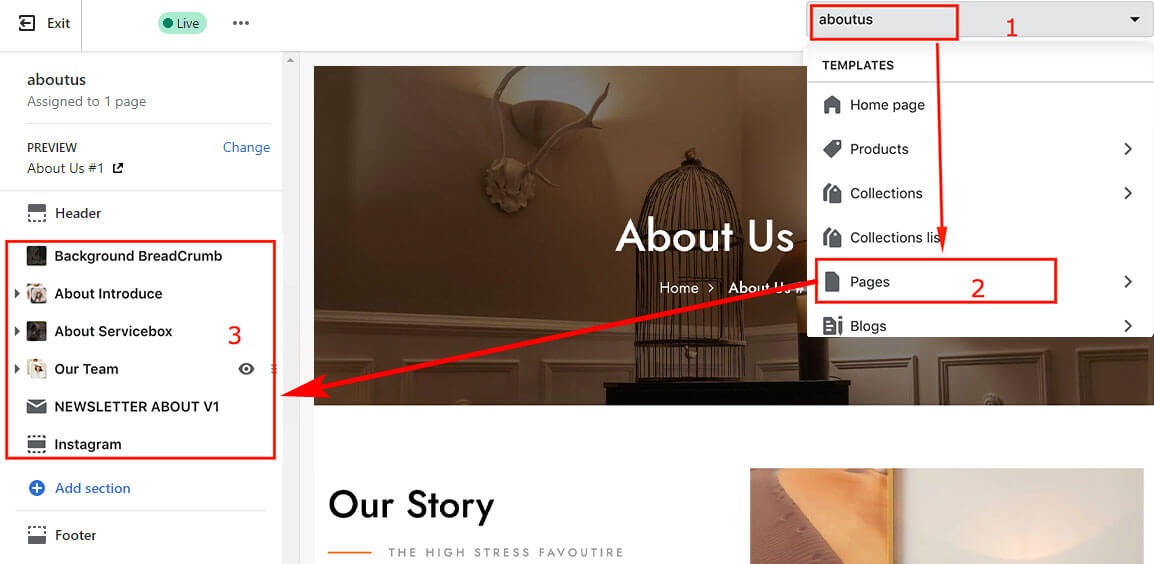Expand the About Servicebox section
The height and width of the screenshot is (564, 1154).
coord(17,331)
